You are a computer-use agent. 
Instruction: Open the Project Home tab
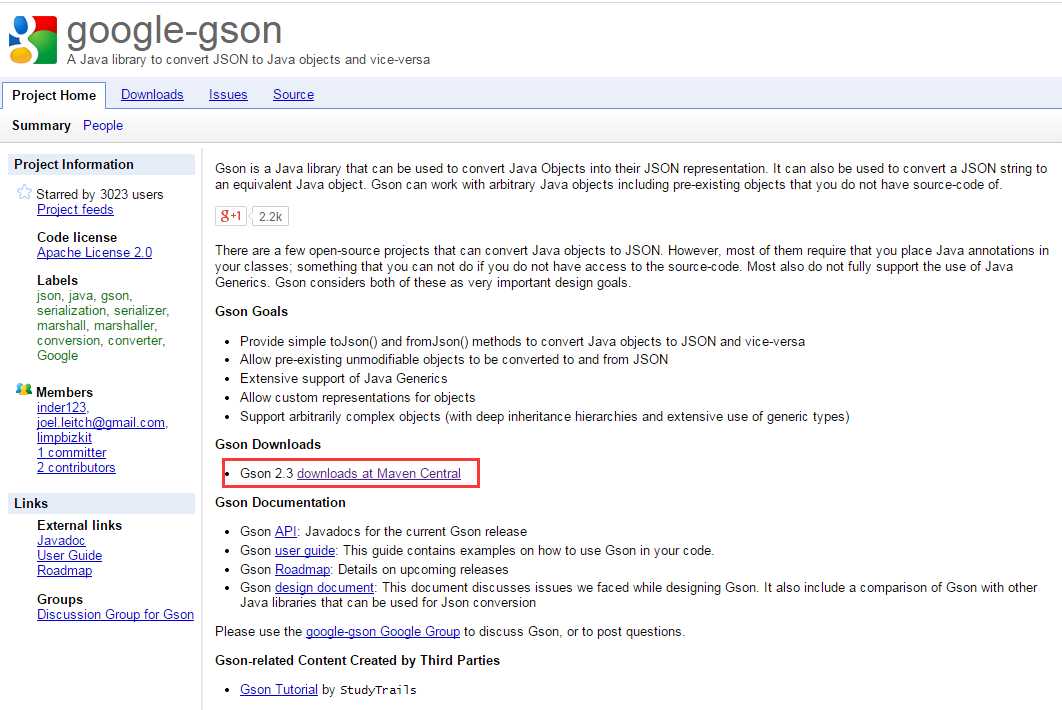point(54,96)
